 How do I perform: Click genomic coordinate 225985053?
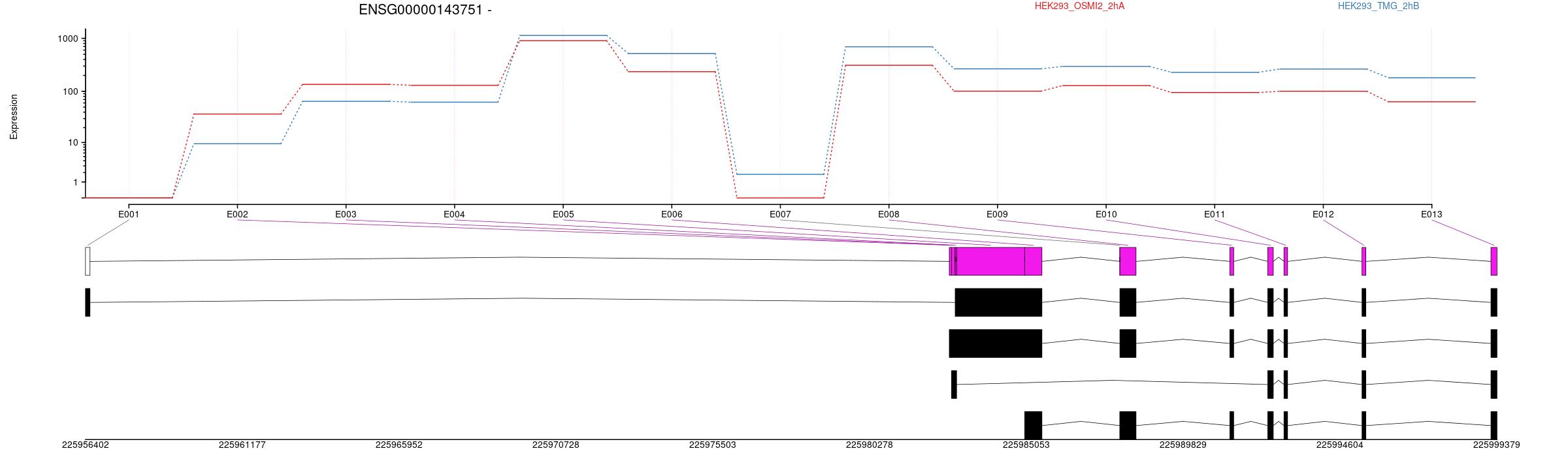[1026, 445]
